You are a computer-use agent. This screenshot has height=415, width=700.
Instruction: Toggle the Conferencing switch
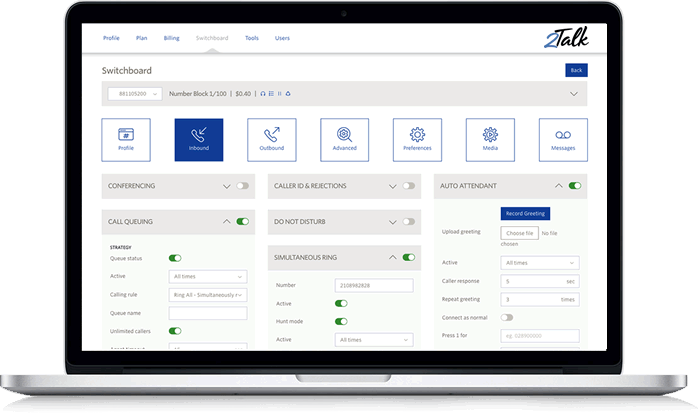point(242,186)
